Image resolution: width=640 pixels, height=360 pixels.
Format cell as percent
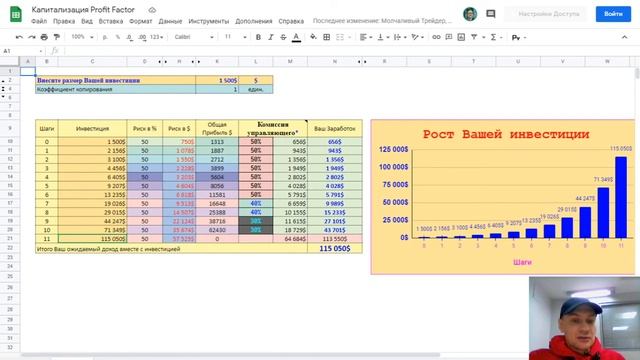(118, 37)
